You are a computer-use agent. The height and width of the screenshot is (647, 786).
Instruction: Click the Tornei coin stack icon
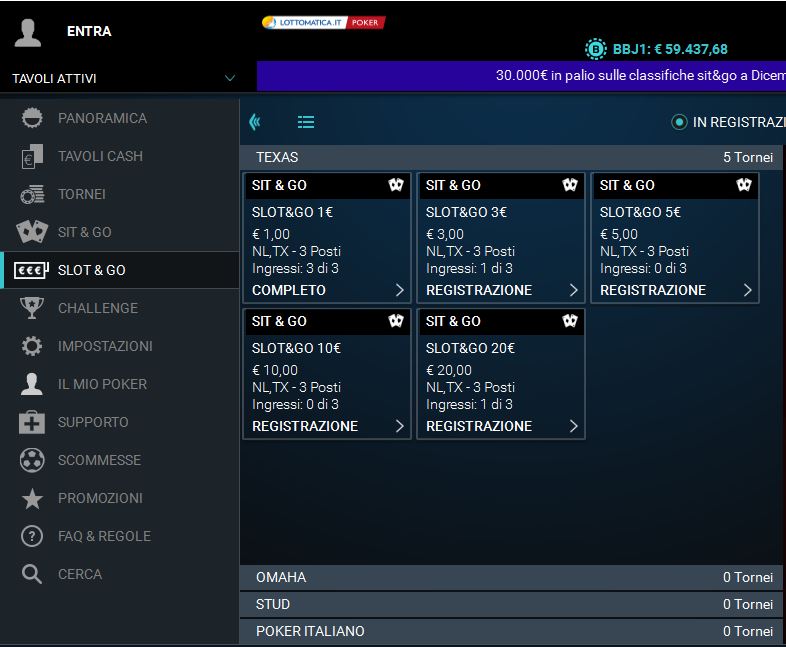tap(32, 194)
